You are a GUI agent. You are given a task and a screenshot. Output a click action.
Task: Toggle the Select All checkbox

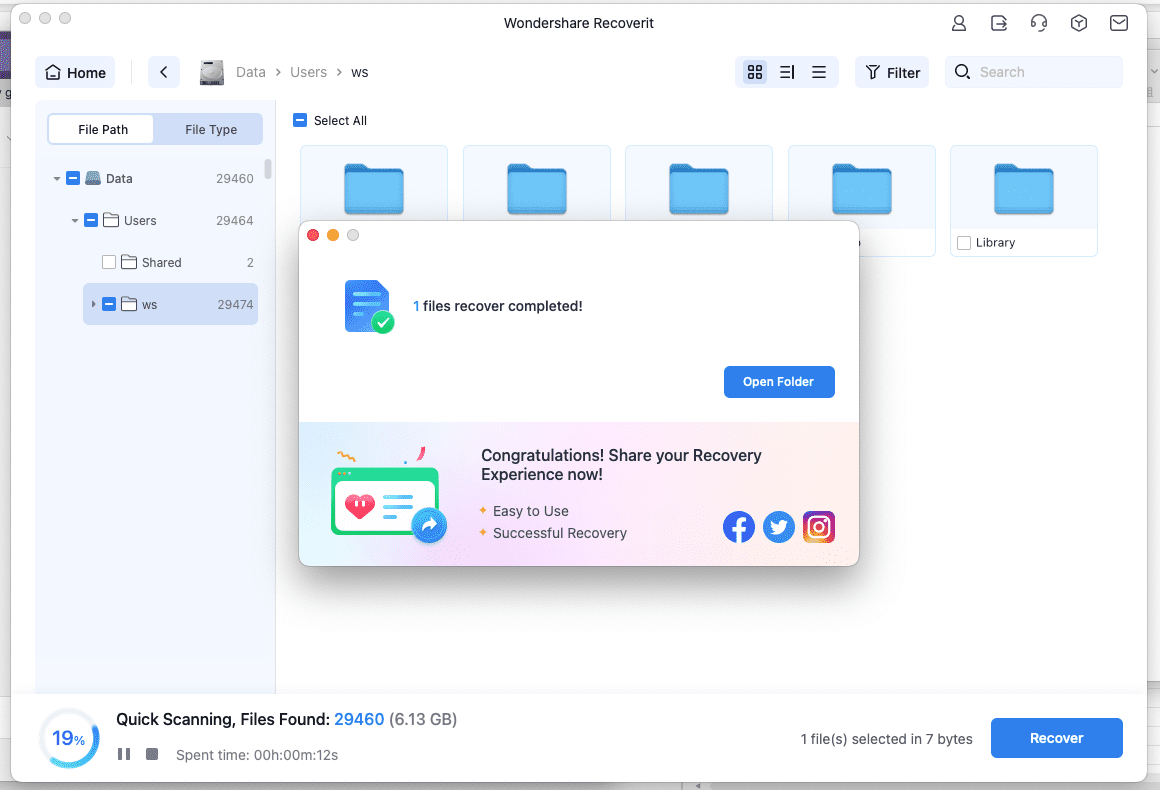[x=300, y=120]
